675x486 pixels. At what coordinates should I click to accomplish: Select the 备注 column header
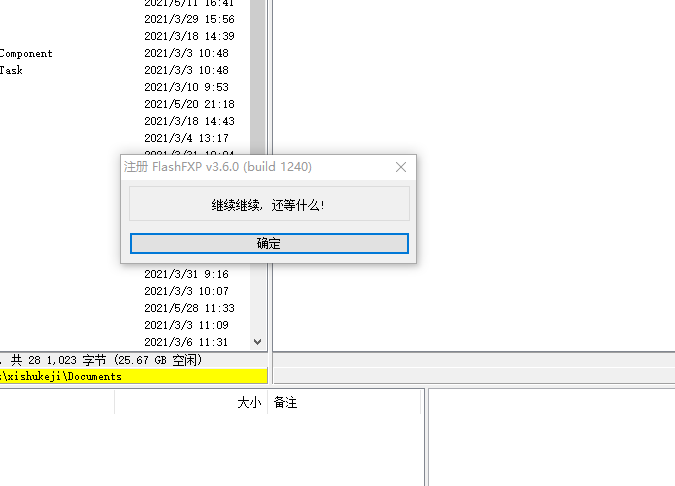click(x=285, y=402)
